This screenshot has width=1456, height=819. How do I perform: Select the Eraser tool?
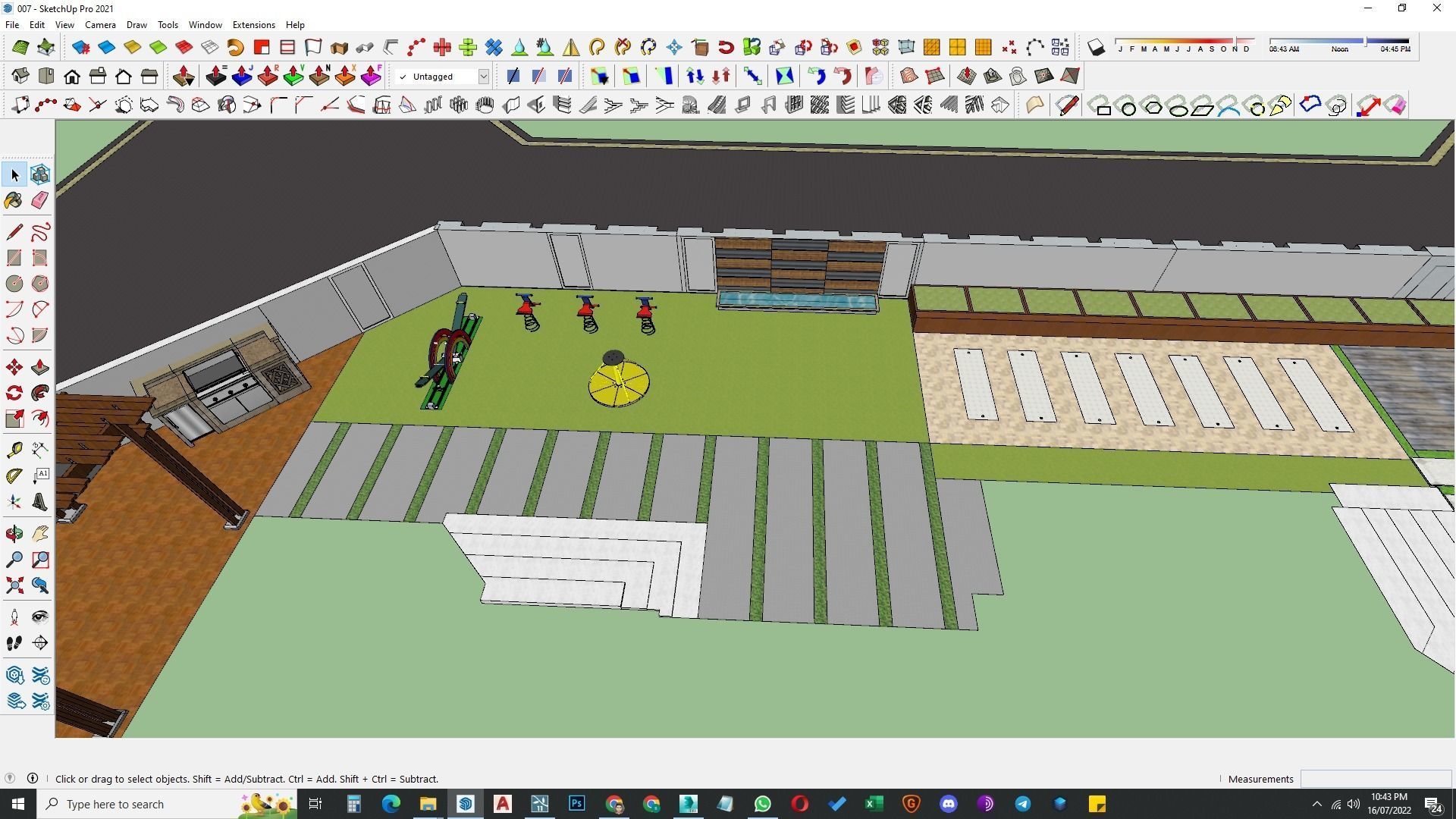(x=40, y=200)
